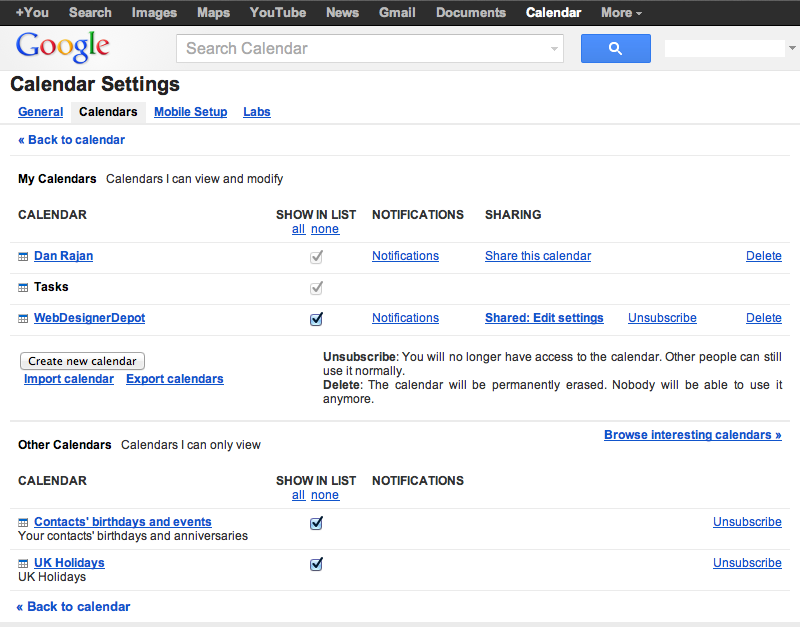Uncheck Show in list for WebDesignerDepot
The image size is (800, 628).
coord(316,319)
